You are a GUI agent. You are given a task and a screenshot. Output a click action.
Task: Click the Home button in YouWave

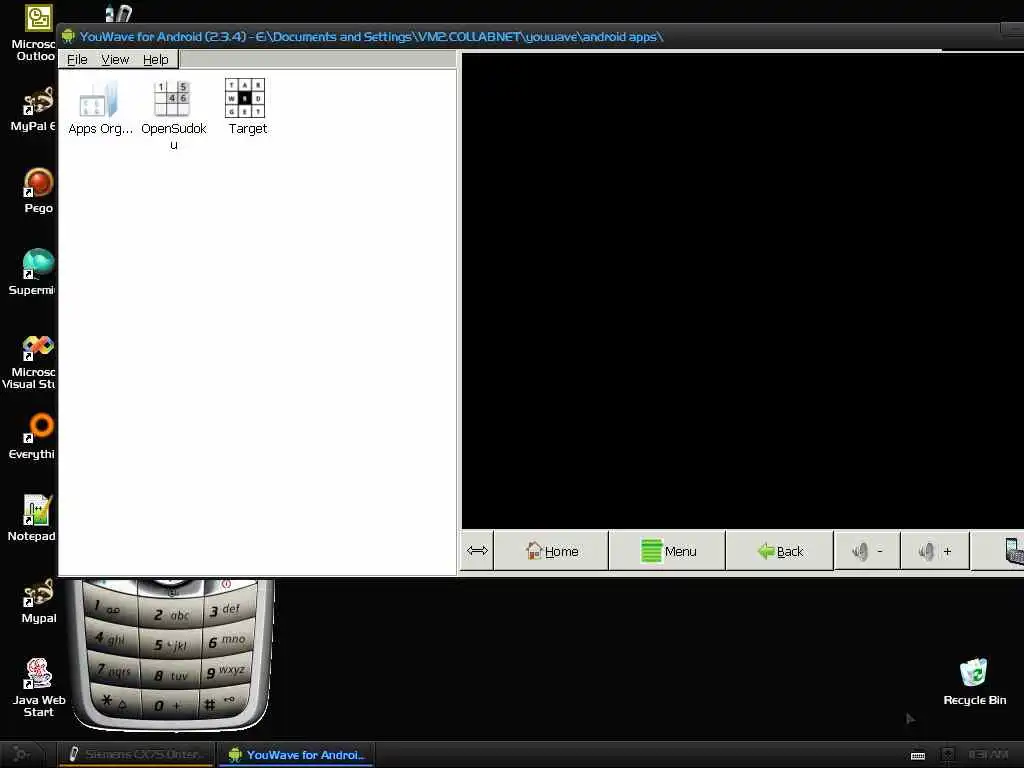[552, 551]
